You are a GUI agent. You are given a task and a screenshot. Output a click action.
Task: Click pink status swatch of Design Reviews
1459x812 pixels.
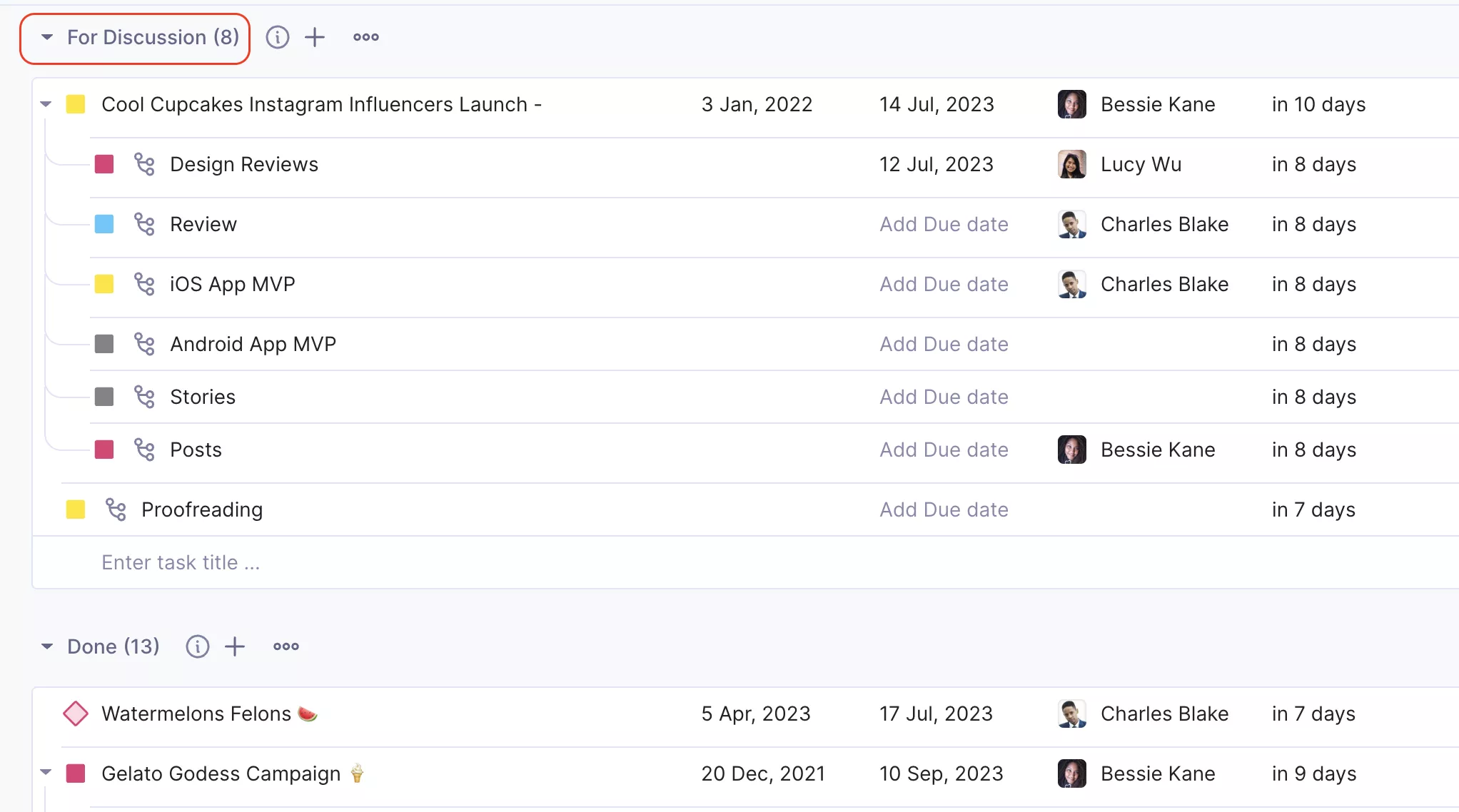[104, 164]
